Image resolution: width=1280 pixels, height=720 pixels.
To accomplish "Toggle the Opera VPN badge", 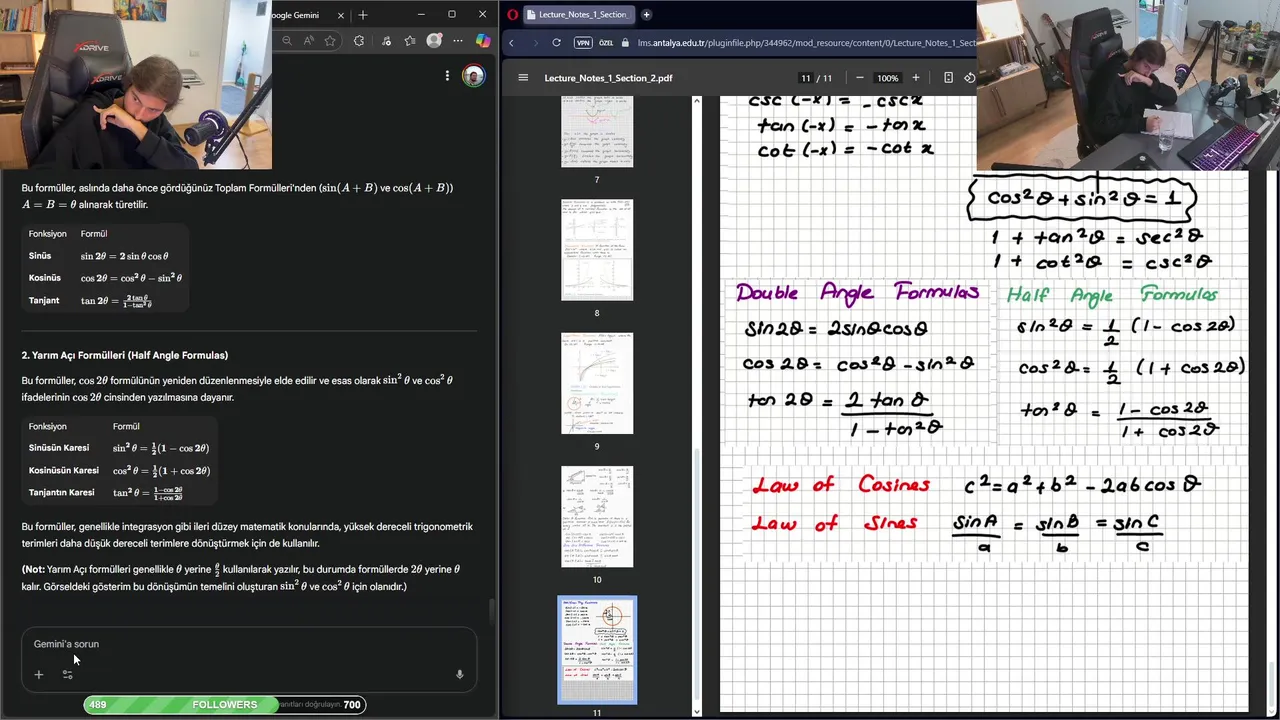I will 583,43.
